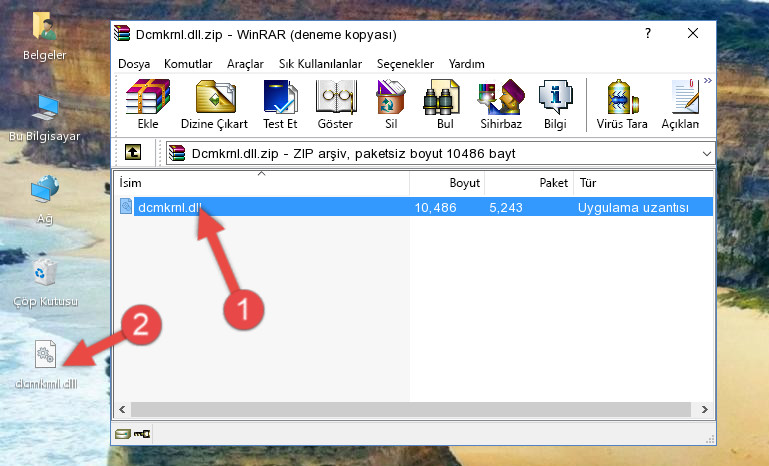
Task: Open the archive path dropdown
Action: (707, 154)
